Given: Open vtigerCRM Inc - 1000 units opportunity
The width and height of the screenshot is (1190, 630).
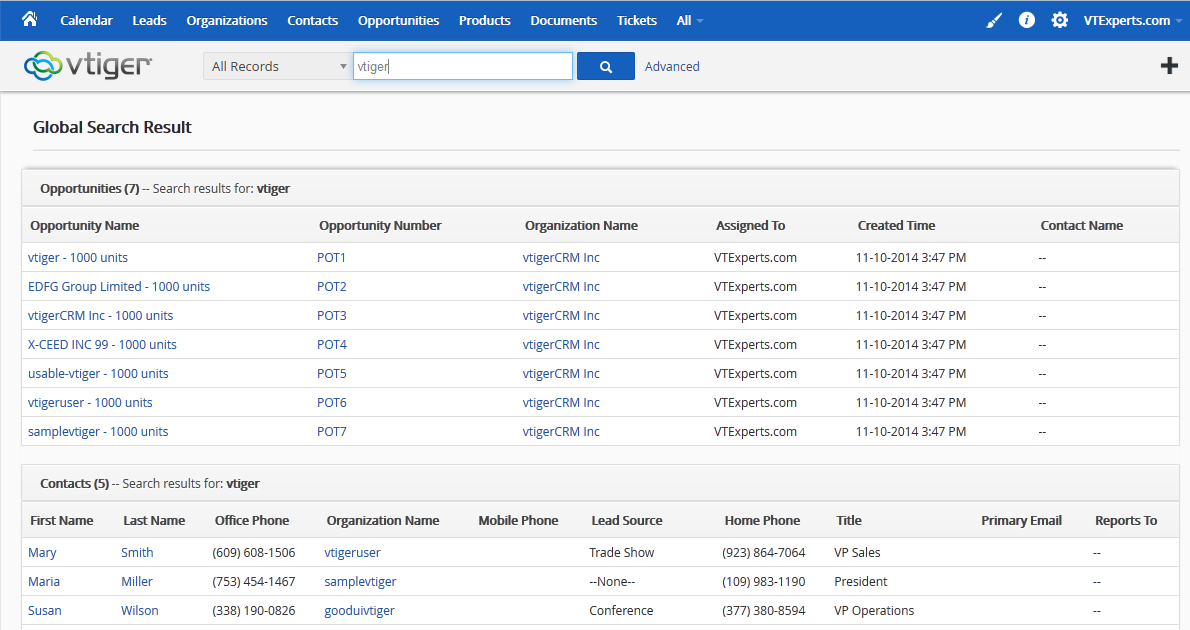Looking at the screenshot, I should tap(100, 315).
